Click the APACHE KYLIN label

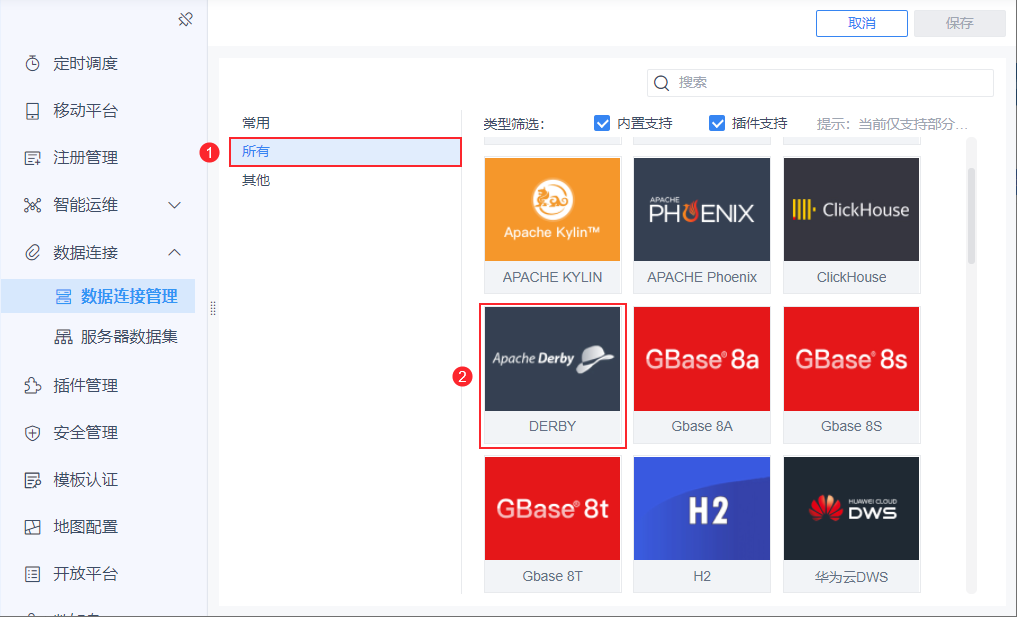pyautogui.click(x=553, y=277)
